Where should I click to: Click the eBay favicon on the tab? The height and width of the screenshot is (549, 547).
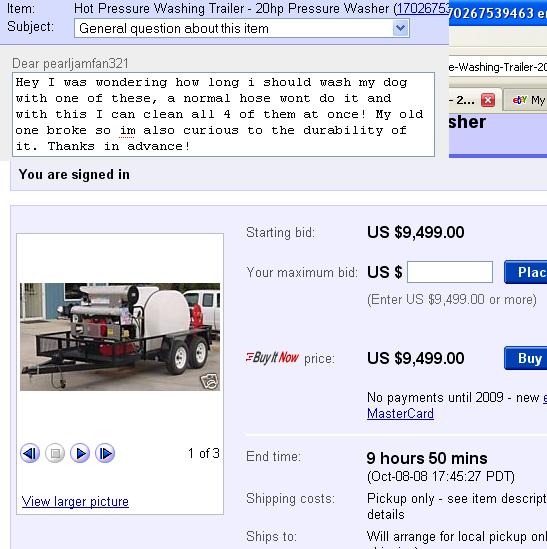pos(519,100)
